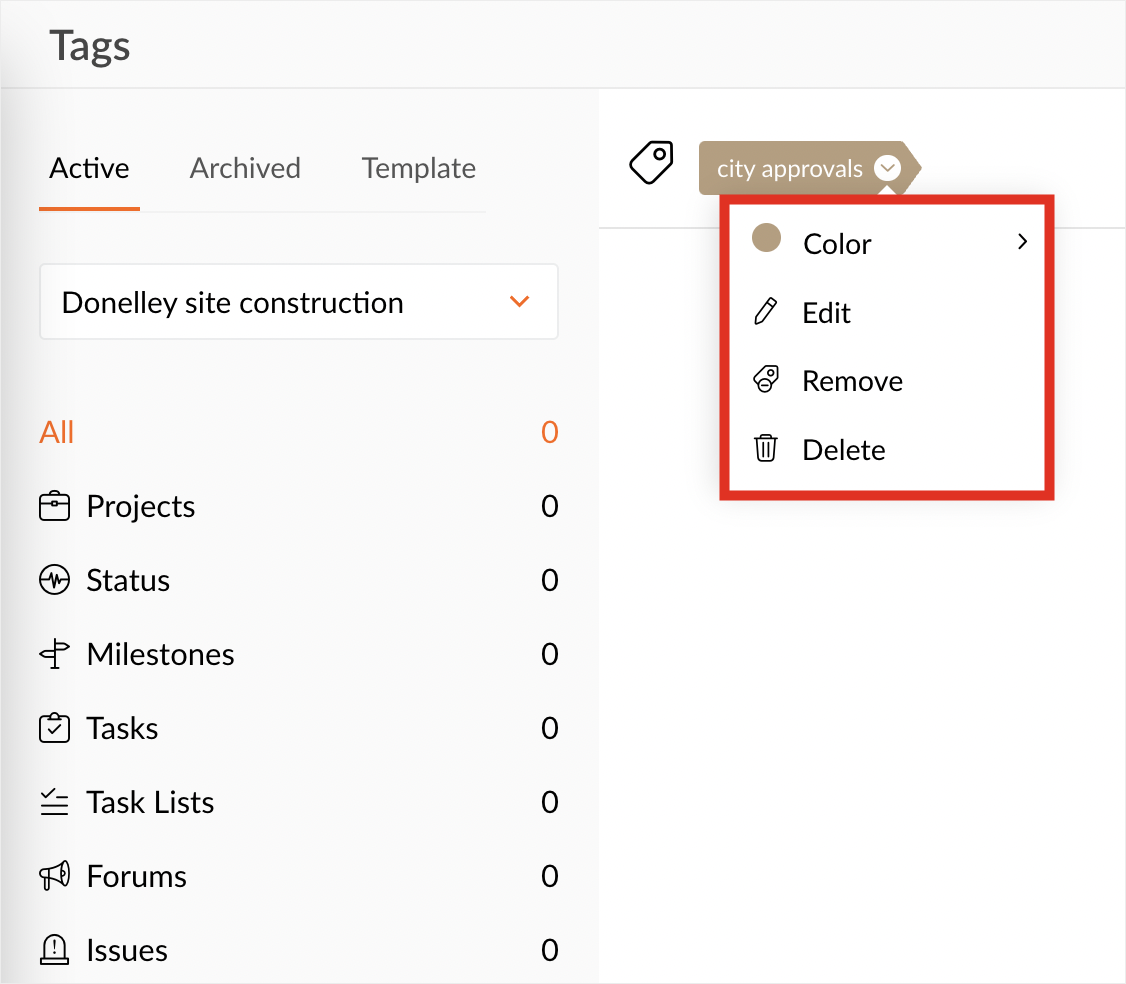Click the Task Lists icon
This screenshot has height=984, width=1126.
(x=54, y=803)
